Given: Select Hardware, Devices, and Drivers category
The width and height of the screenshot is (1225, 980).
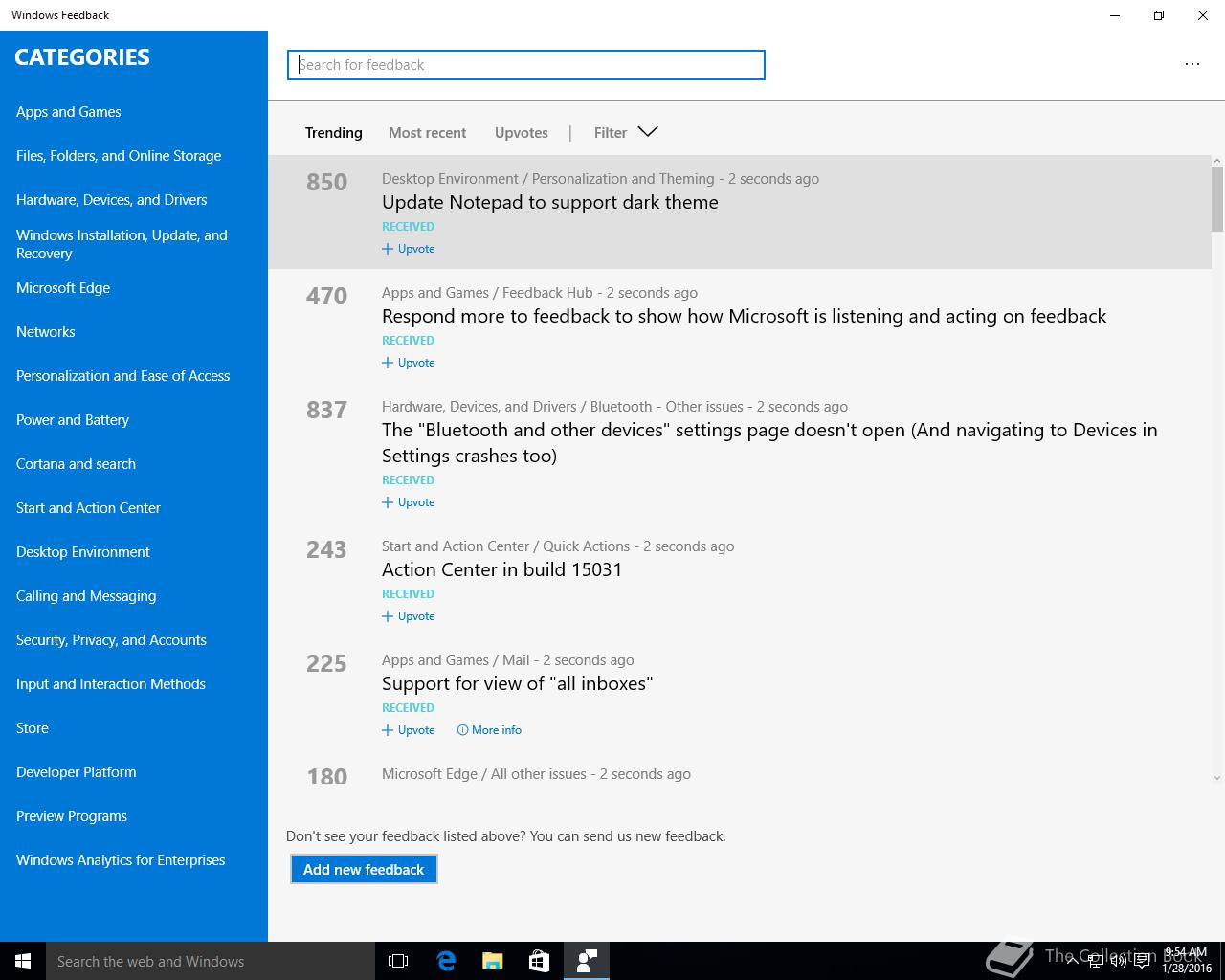Looking at the screenshot, I should (x=112, y=200).
